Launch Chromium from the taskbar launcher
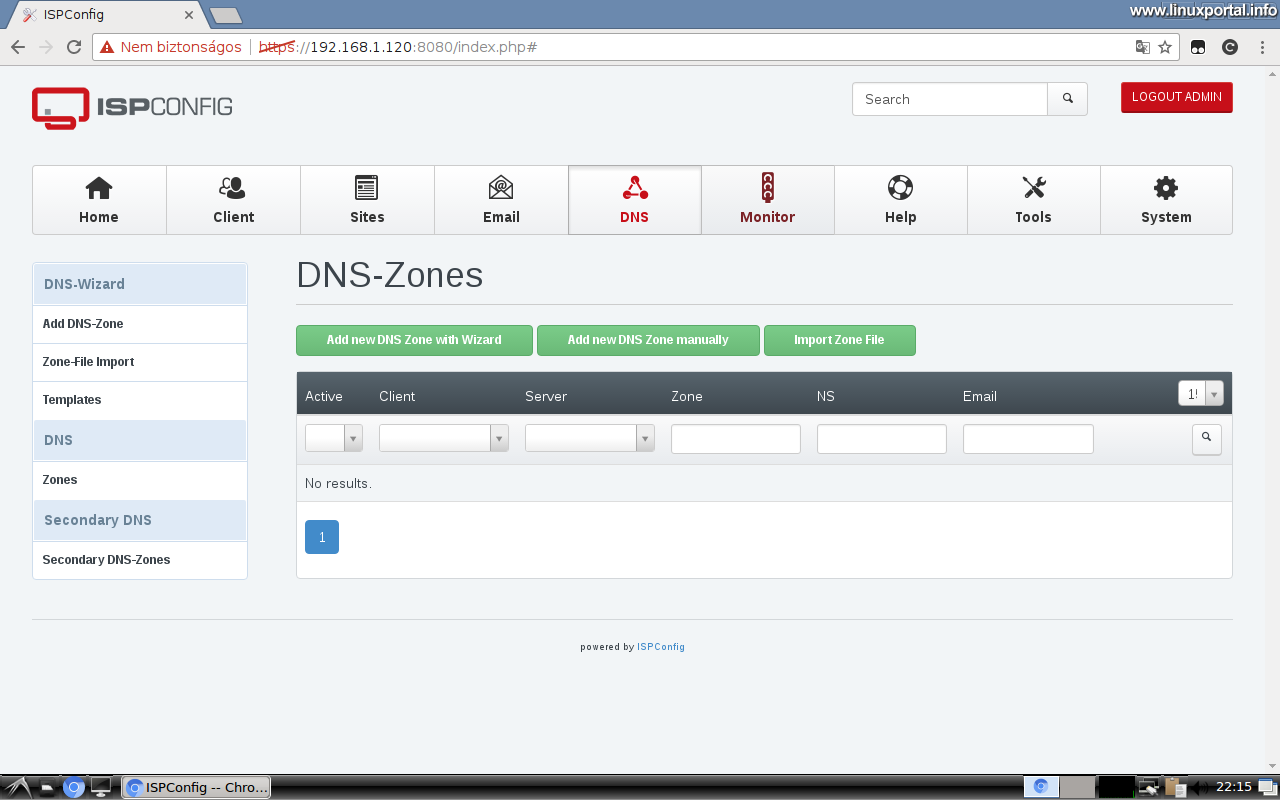 point(74,787)
